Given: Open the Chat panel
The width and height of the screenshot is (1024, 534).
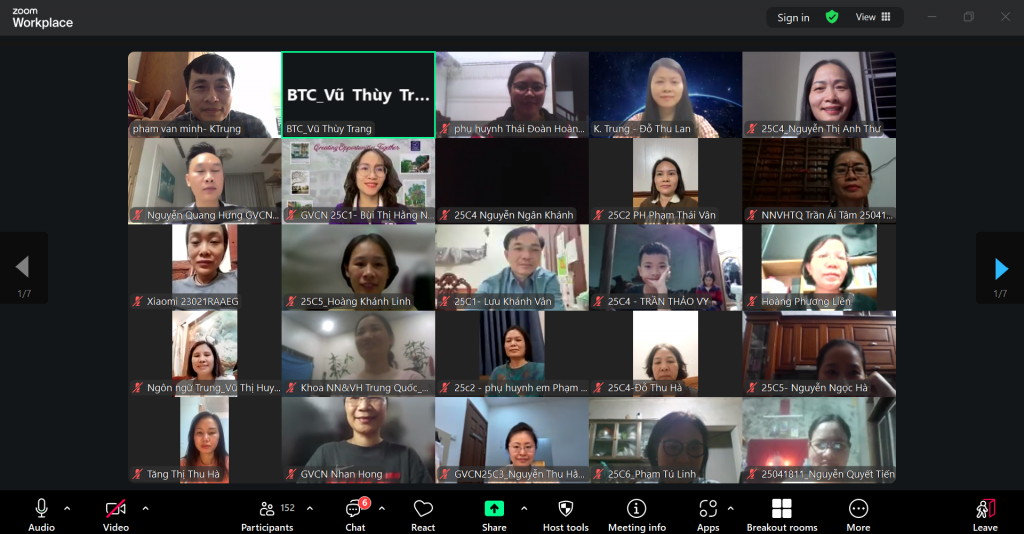Looking at the screenshot, I should point(355,512).
